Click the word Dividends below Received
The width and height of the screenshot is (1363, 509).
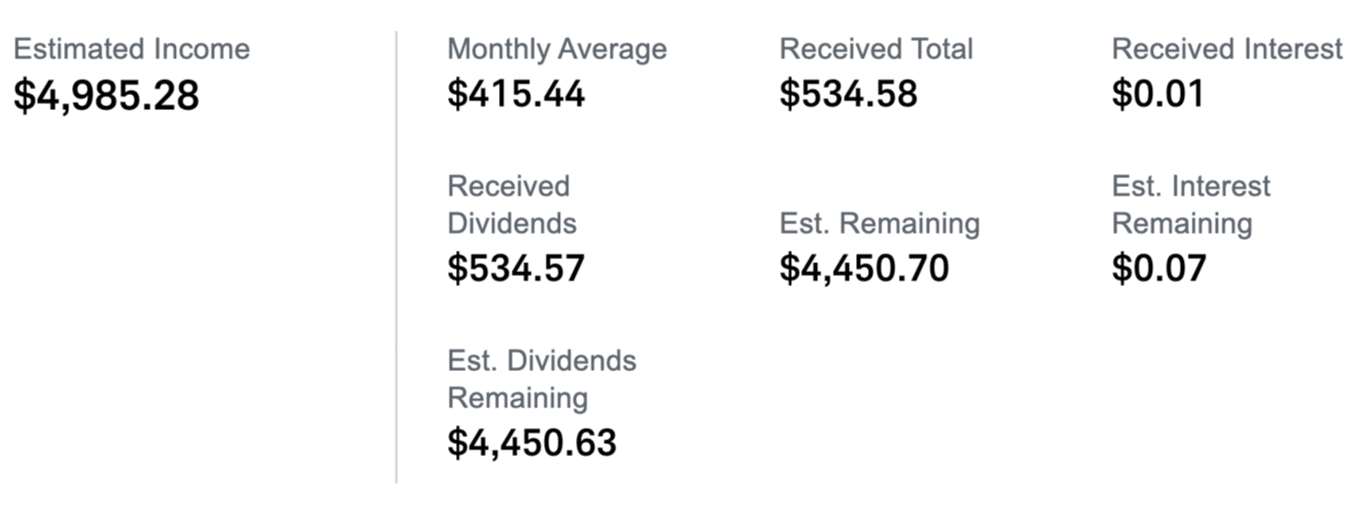click(x=511, y=223)
